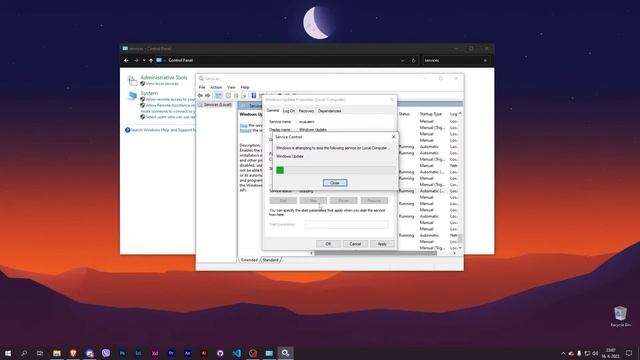
Task: Click taskbar Search icon
Action: click(x=24, y=353)
